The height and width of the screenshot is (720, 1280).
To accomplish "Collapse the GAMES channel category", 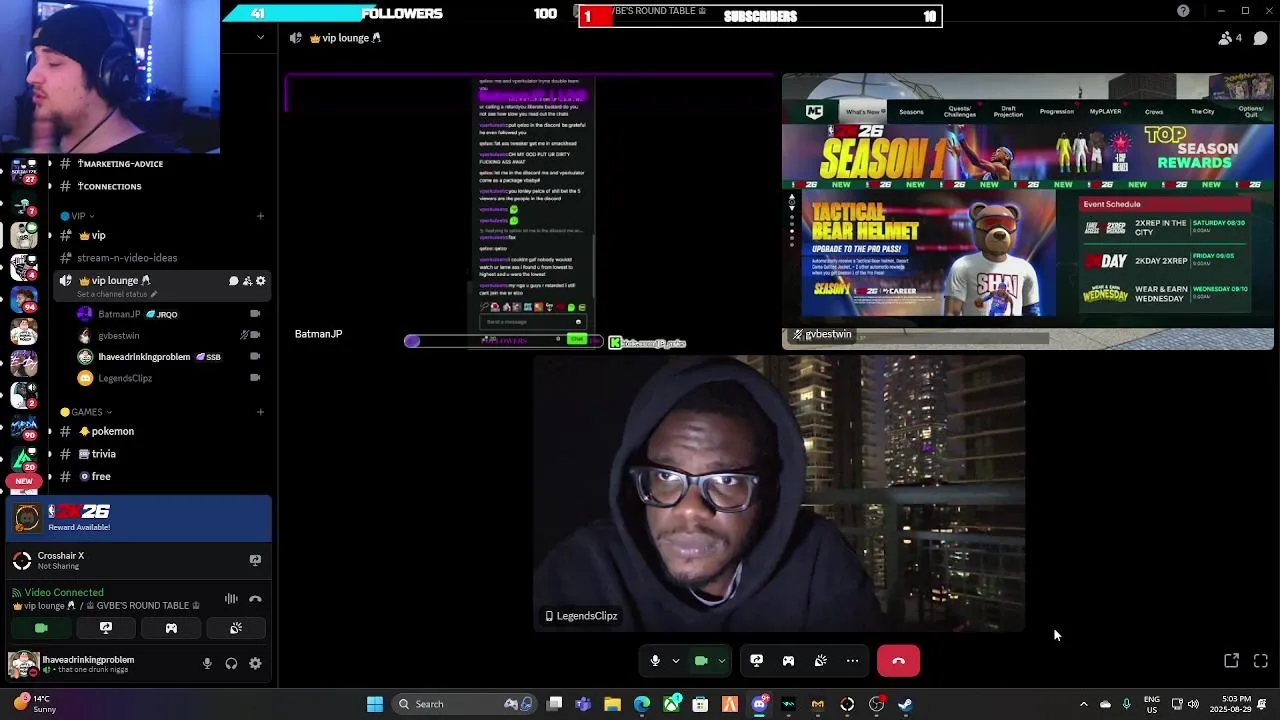I will coord(85,412).
